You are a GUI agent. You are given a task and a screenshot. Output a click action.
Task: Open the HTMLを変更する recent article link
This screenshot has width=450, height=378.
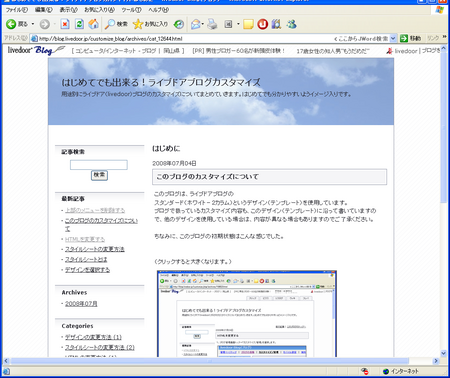pos(85,239)
